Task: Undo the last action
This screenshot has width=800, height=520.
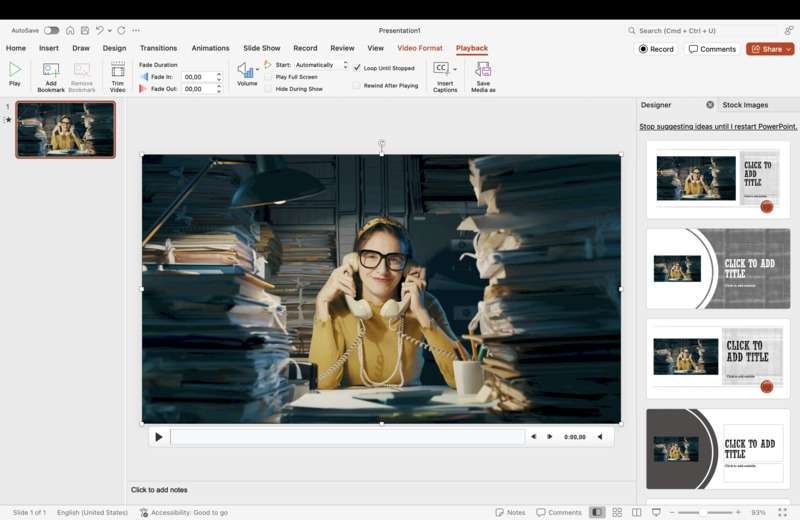Action: (x=99, y=31)
